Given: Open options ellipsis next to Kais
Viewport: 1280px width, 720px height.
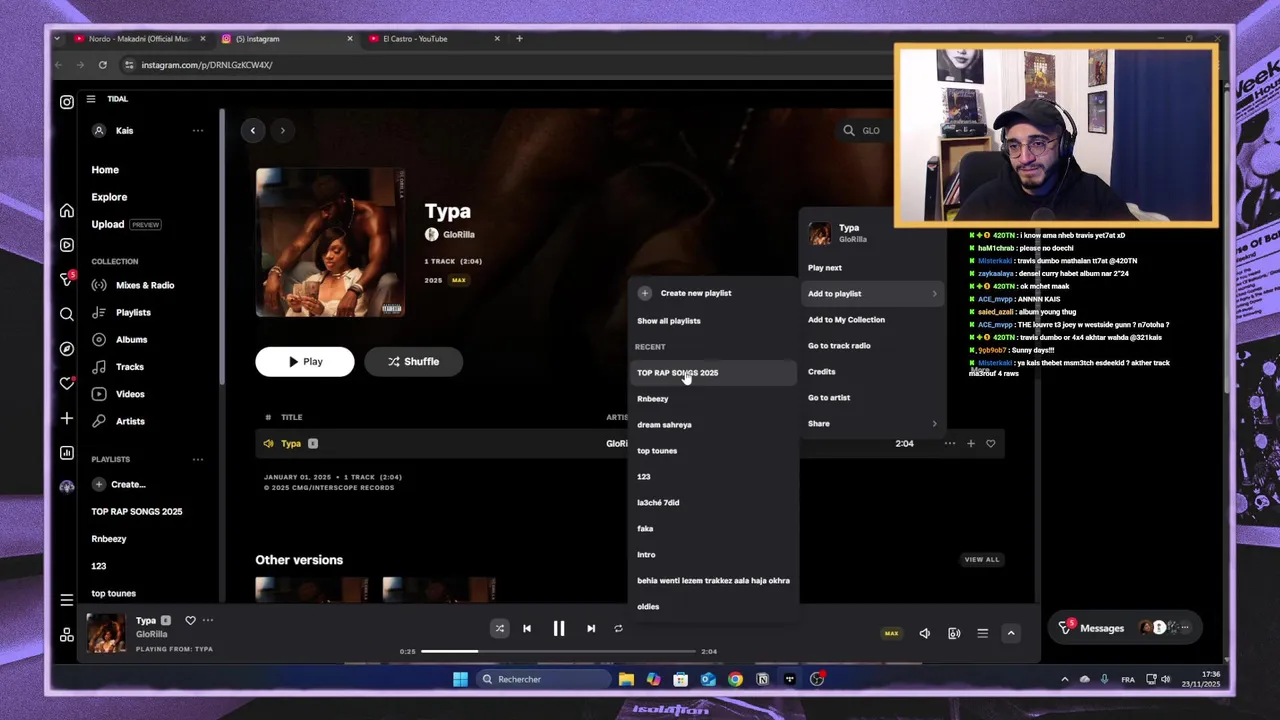Looking at the screenshot, I should point(198,130).
